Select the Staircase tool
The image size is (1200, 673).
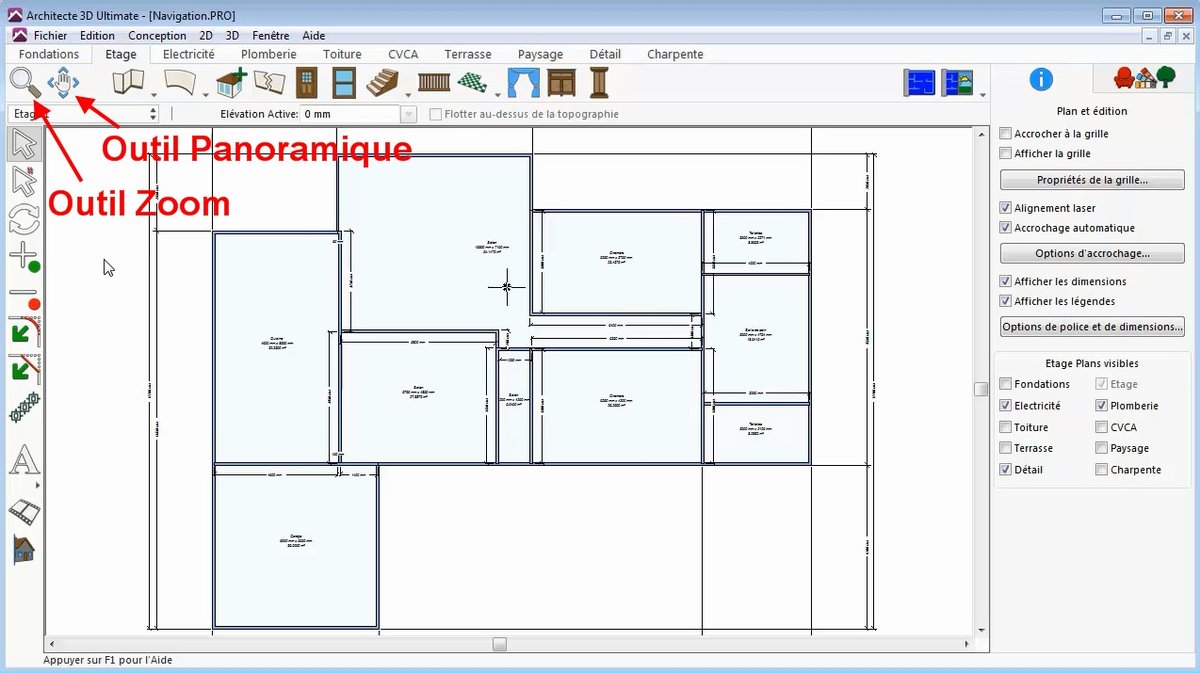click(381, 82)
